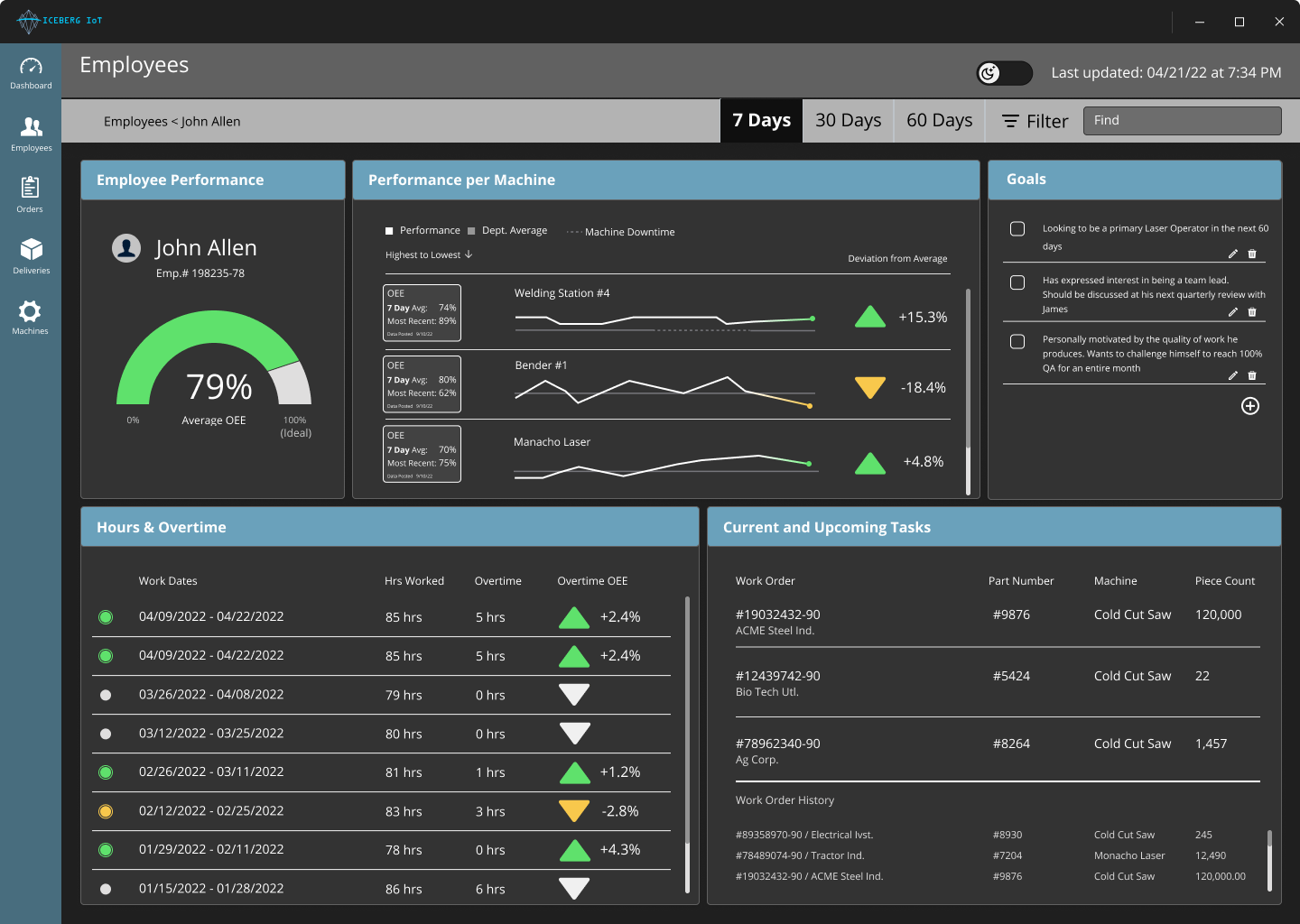This screenshot has width=1300, height=924.
Task: Select the 03/26/2022 - 04/08/2022 work dates row
Action: [x=381, y=695]
